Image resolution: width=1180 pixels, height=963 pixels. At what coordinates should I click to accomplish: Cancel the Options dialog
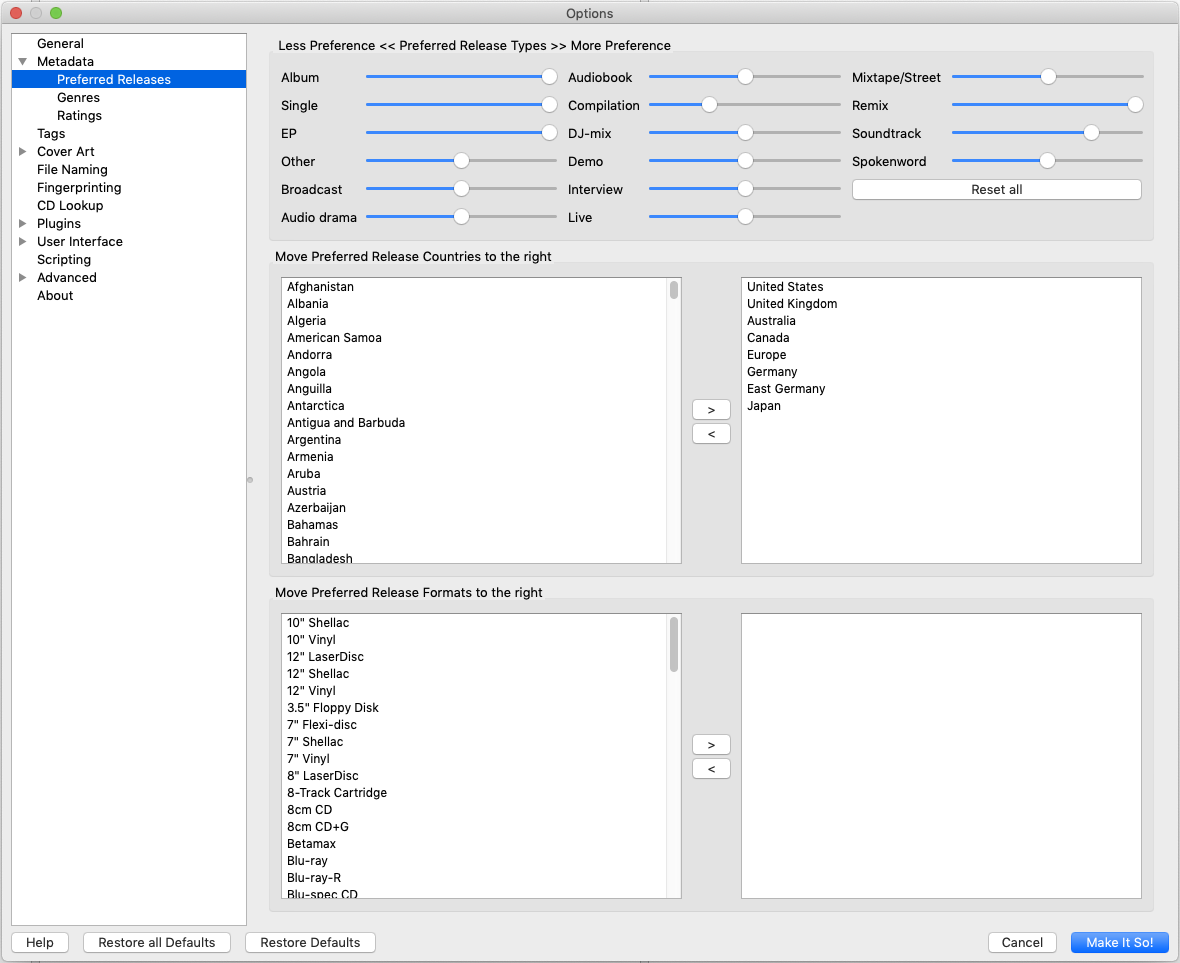(x=1022, y=943)
